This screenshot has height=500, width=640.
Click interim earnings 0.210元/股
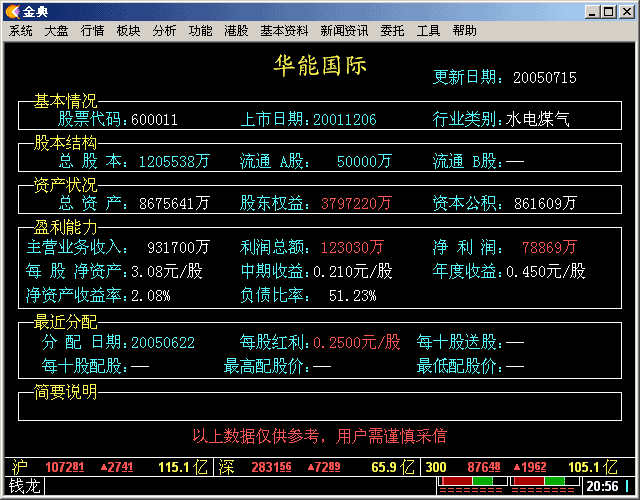[353, 271]
